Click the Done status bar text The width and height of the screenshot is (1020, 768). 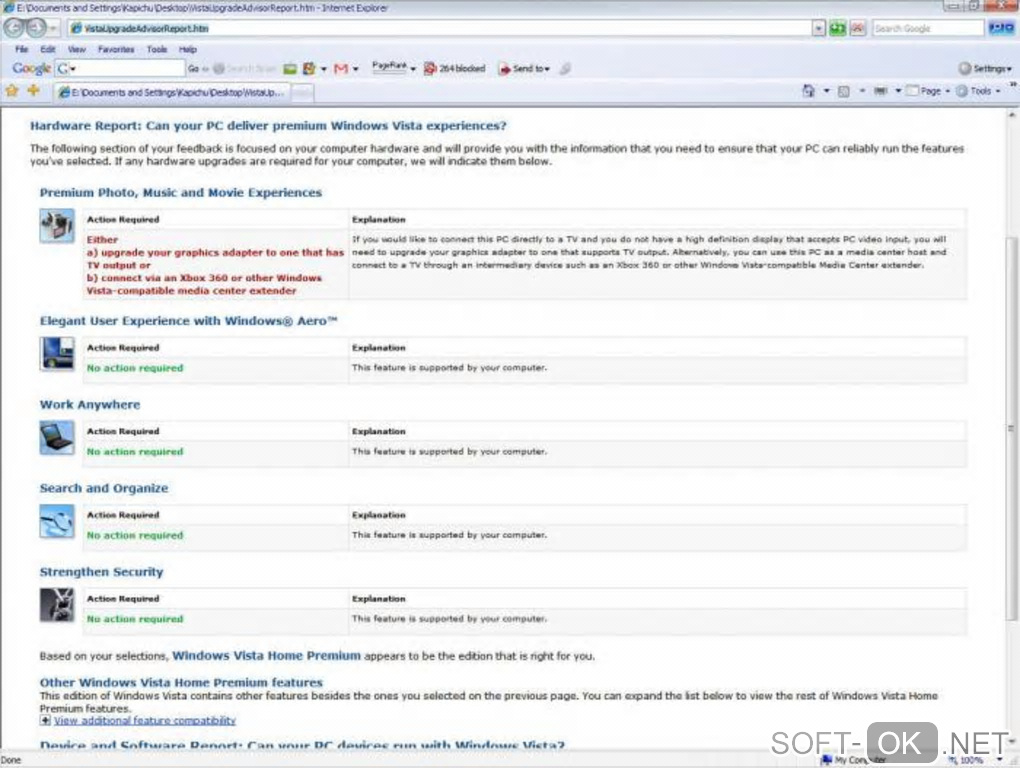click(11, 760)
